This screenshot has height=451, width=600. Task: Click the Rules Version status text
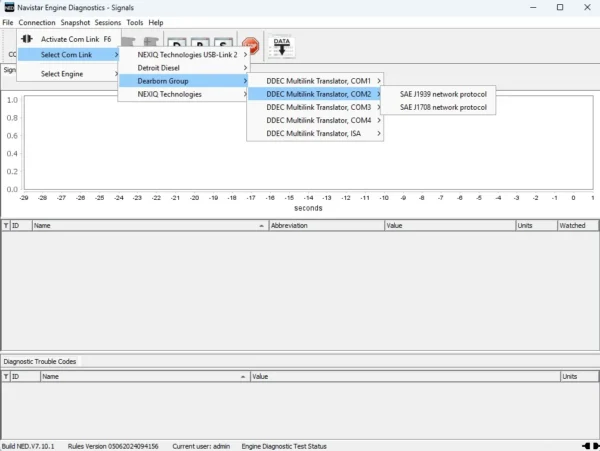[x=113, y=446]
